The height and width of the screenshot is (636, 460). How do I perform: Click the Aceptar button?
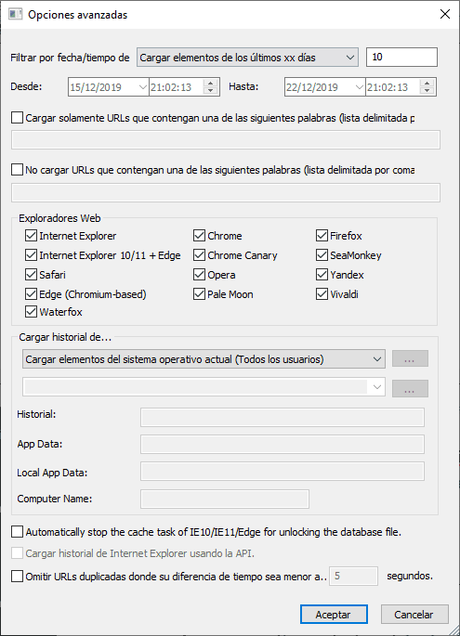[x=333, y=615]
